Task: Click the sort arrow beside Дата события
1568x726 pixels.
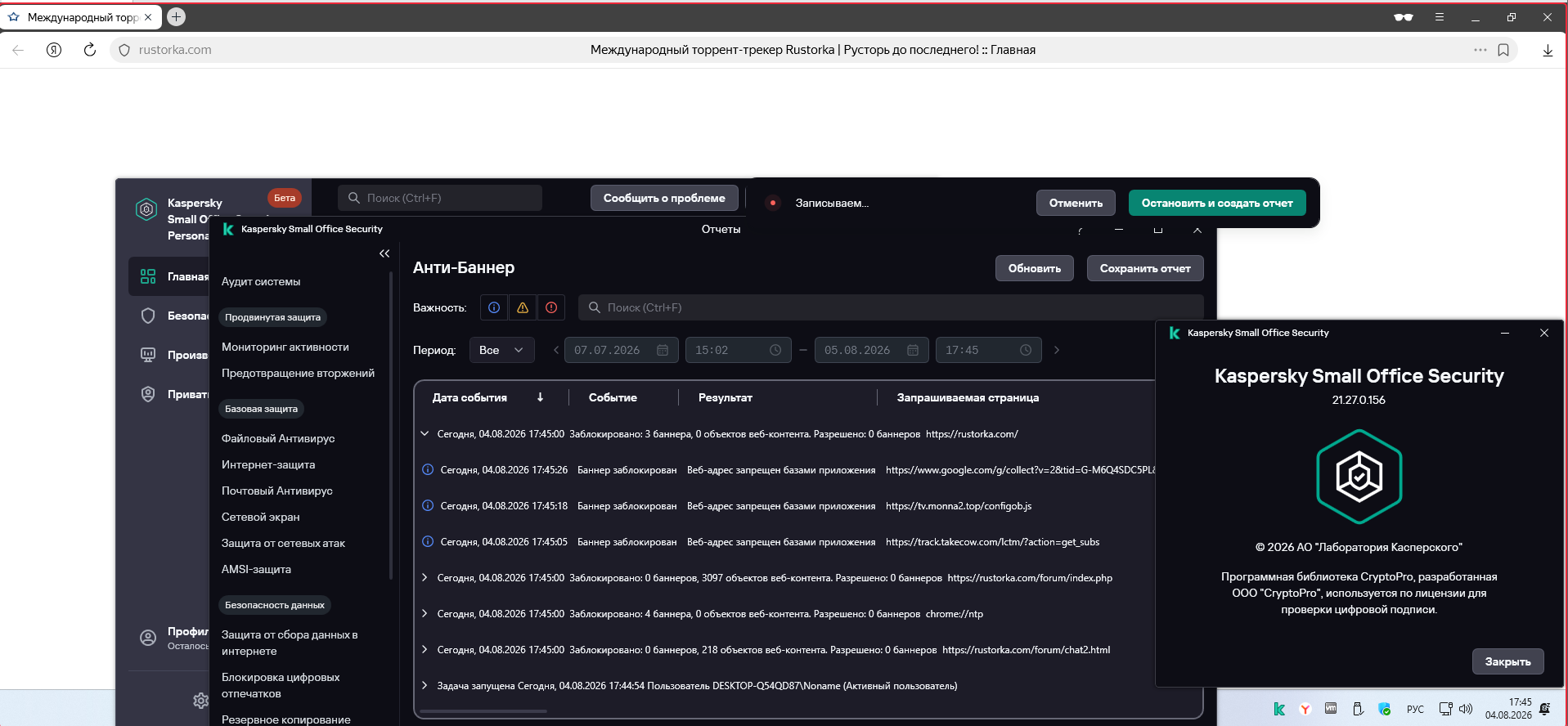Action: (x=540, y=397)
